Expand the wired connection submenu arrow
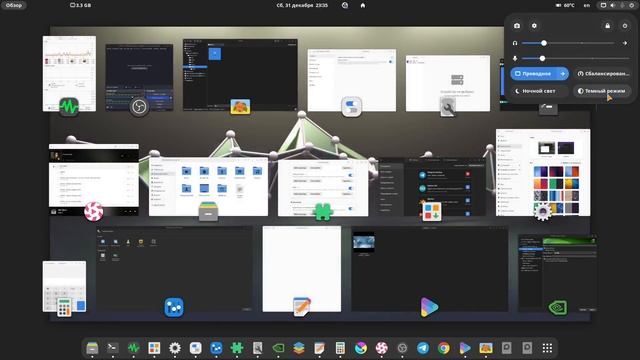 563,73
